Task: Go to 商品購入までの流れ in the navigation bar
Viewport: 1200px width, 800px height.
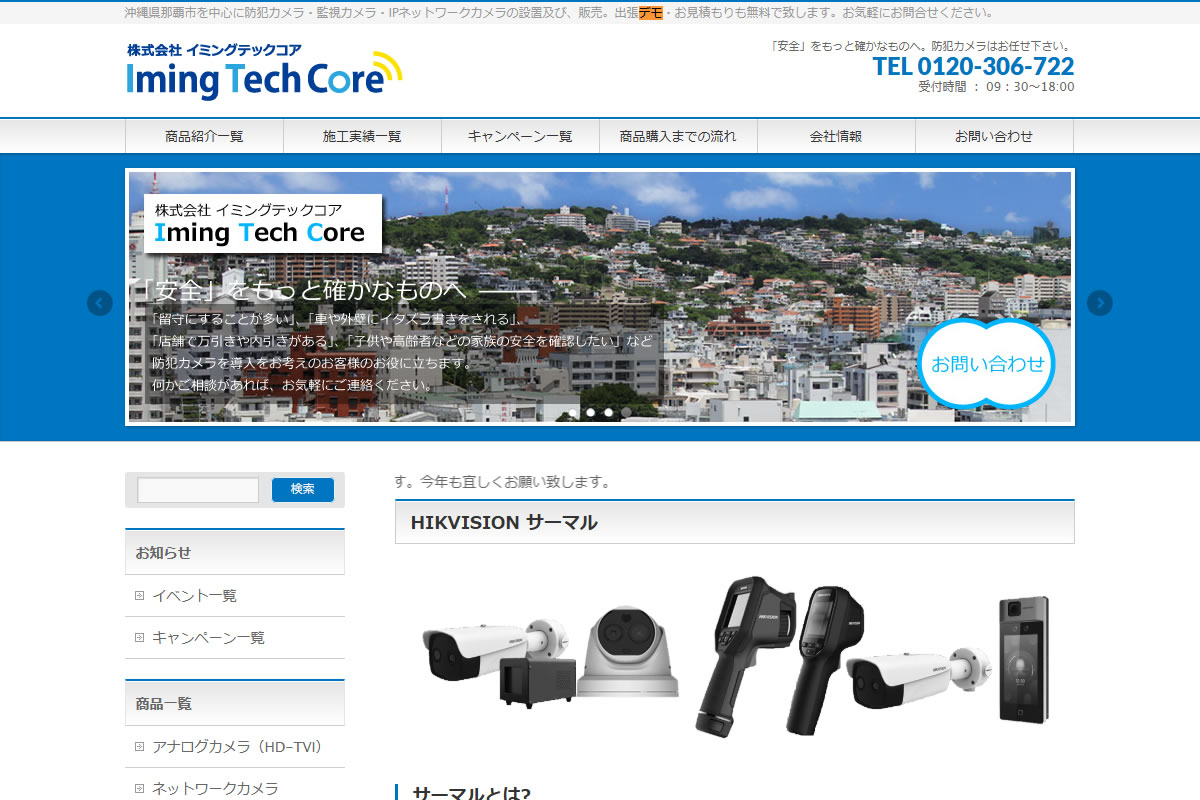Action: [678, 136]
